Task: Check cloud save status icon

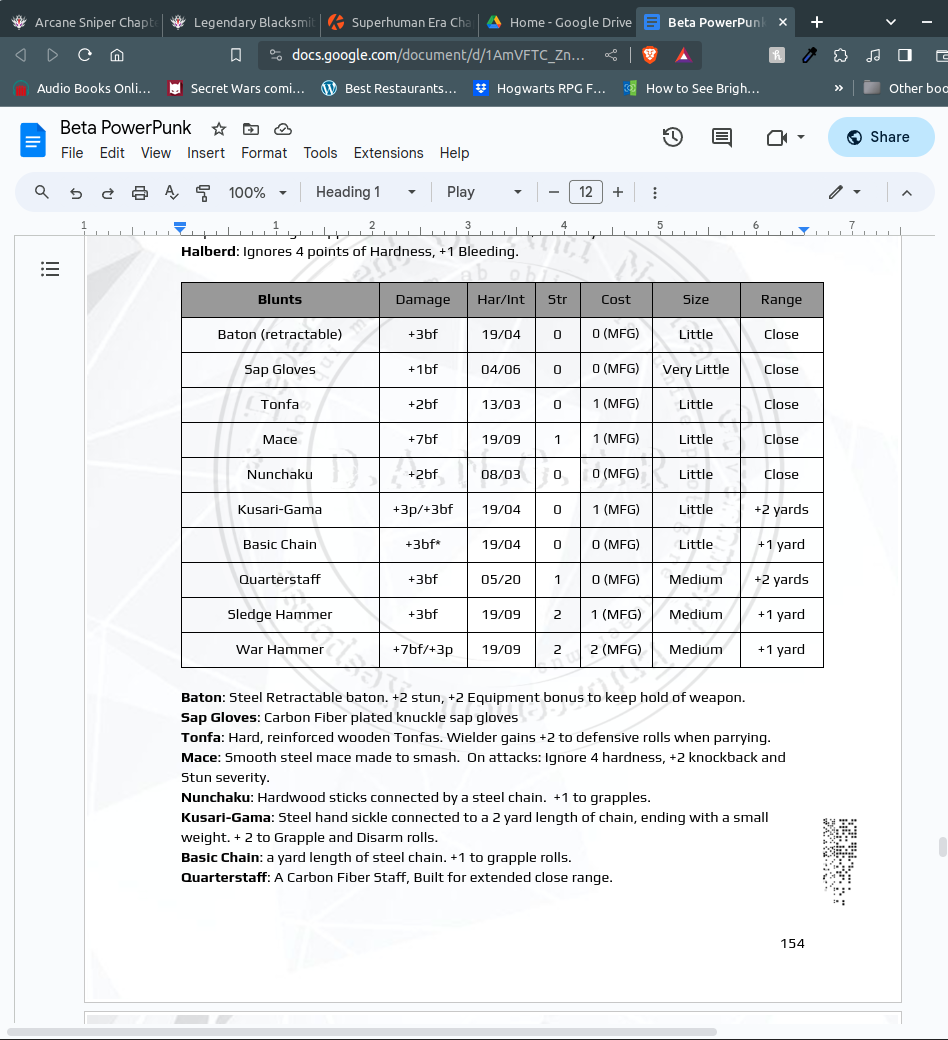Action: click(283, 129)
